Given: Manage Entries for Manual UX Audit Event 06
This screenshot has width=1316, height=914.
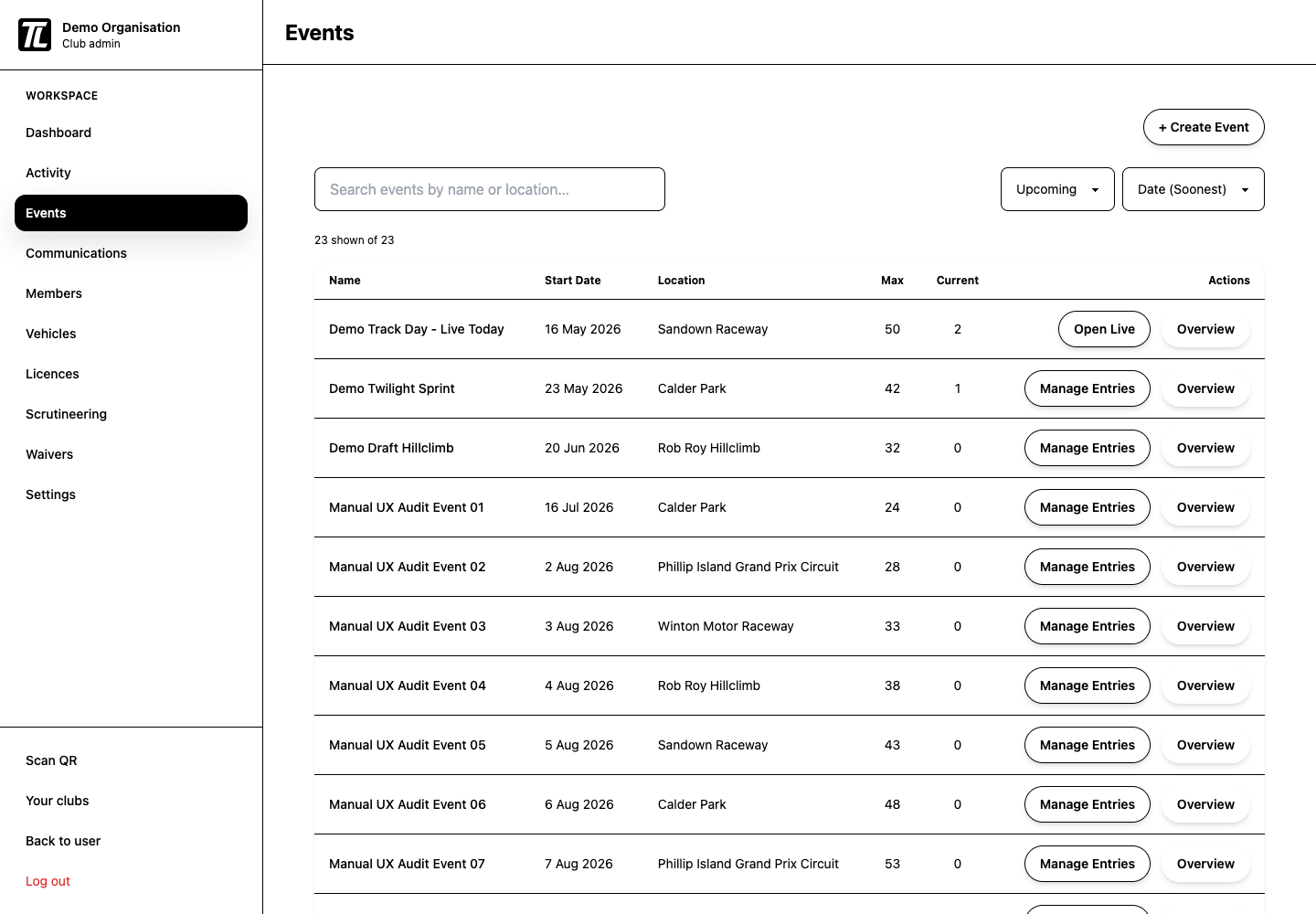Looking at the screenshot, I should coord(1088,804).
